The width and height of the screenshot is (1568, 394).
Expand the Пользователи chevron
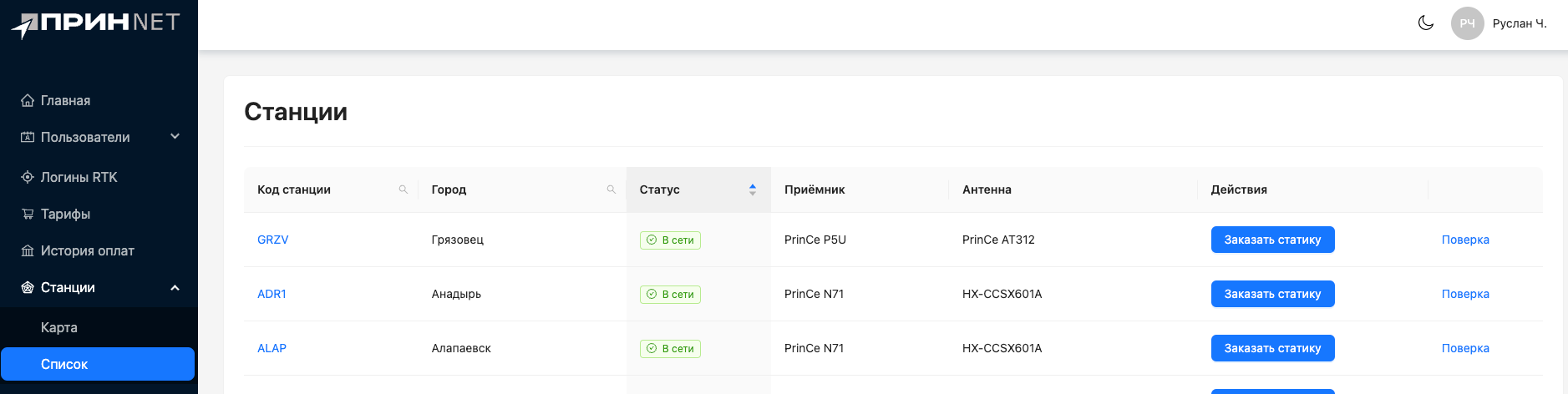click(x=175, y=136)
